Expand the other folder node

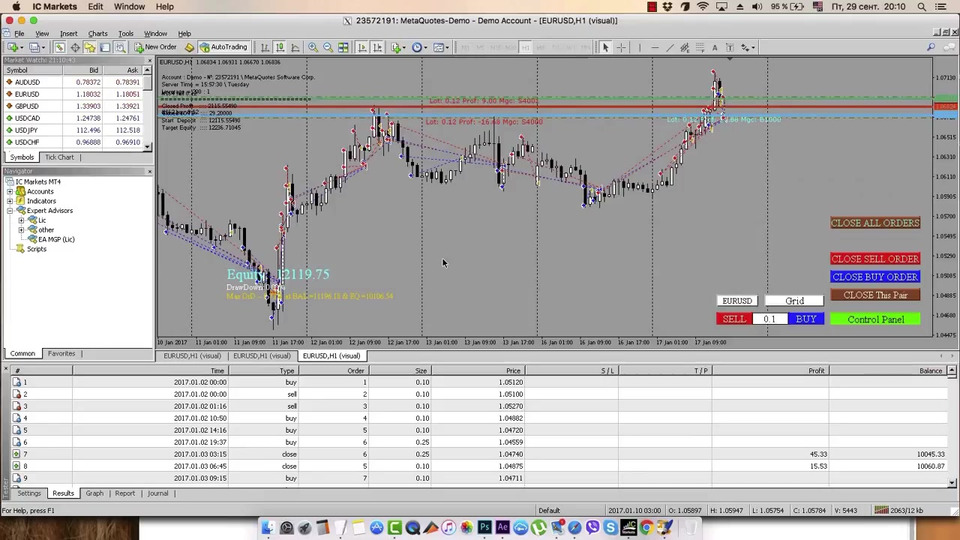[21, 230]
